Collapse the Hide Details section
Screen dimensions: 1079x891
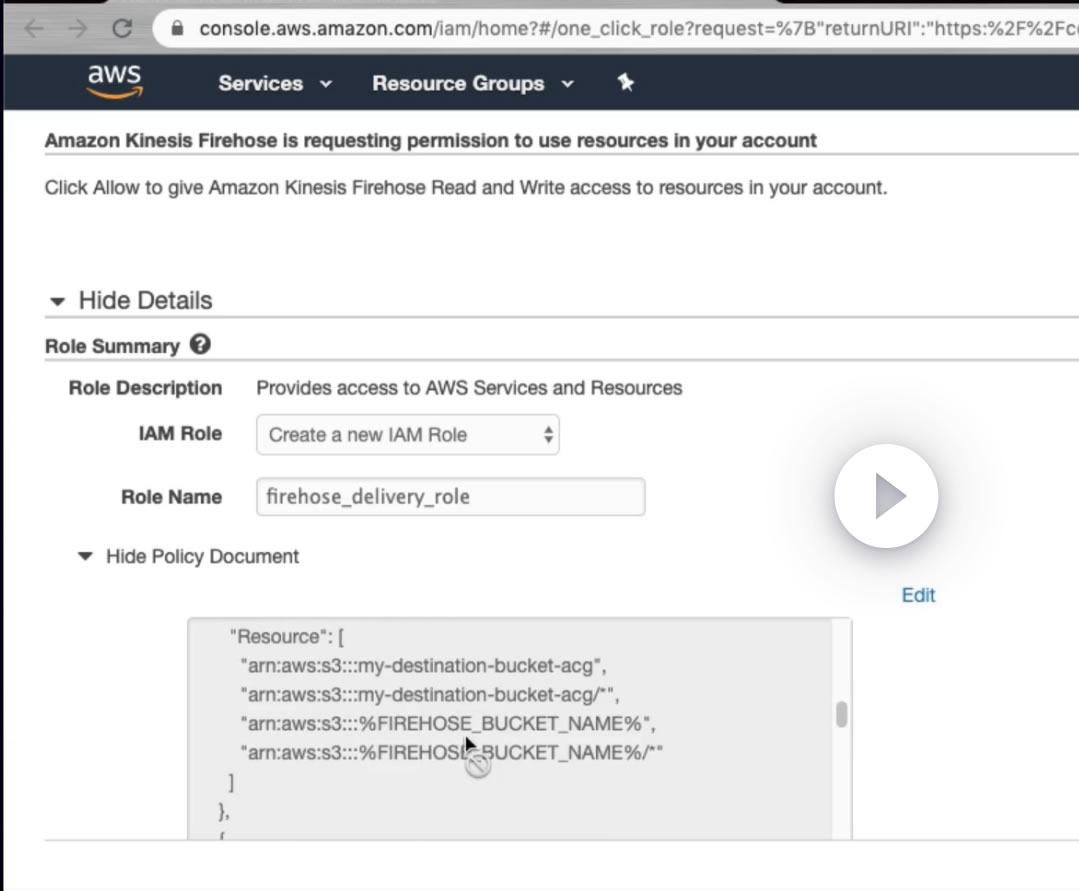pyautogui.click(x=131, y=301)
